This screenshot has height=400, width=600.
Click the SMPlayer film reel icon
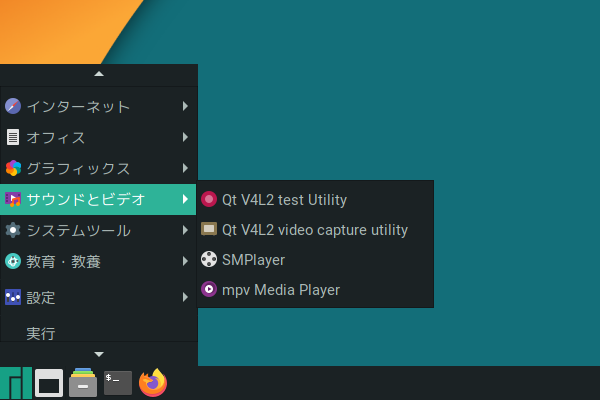point(209,259)
